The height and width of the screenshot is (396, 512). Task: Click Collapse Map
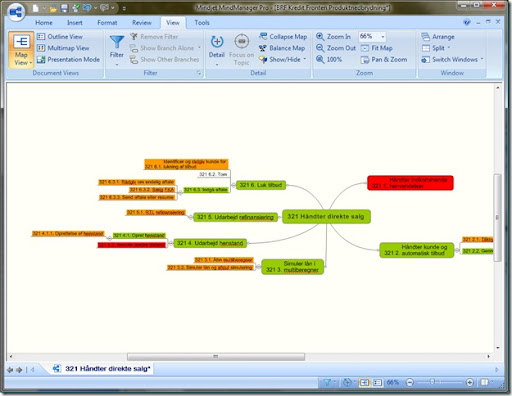[283, 37]
